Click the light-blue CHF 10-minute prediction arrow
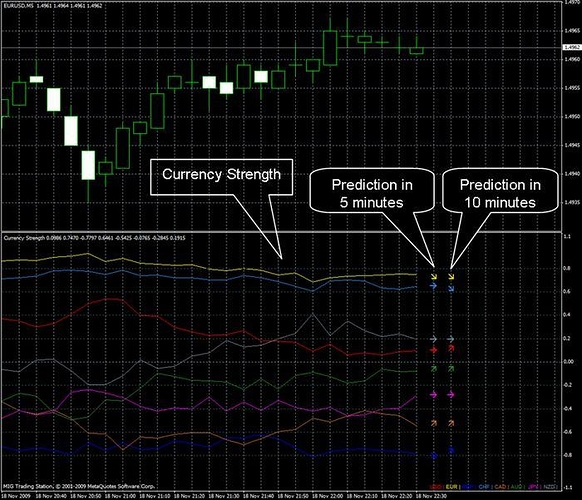This screenshot has width=582, height=500. pos(451,288)
